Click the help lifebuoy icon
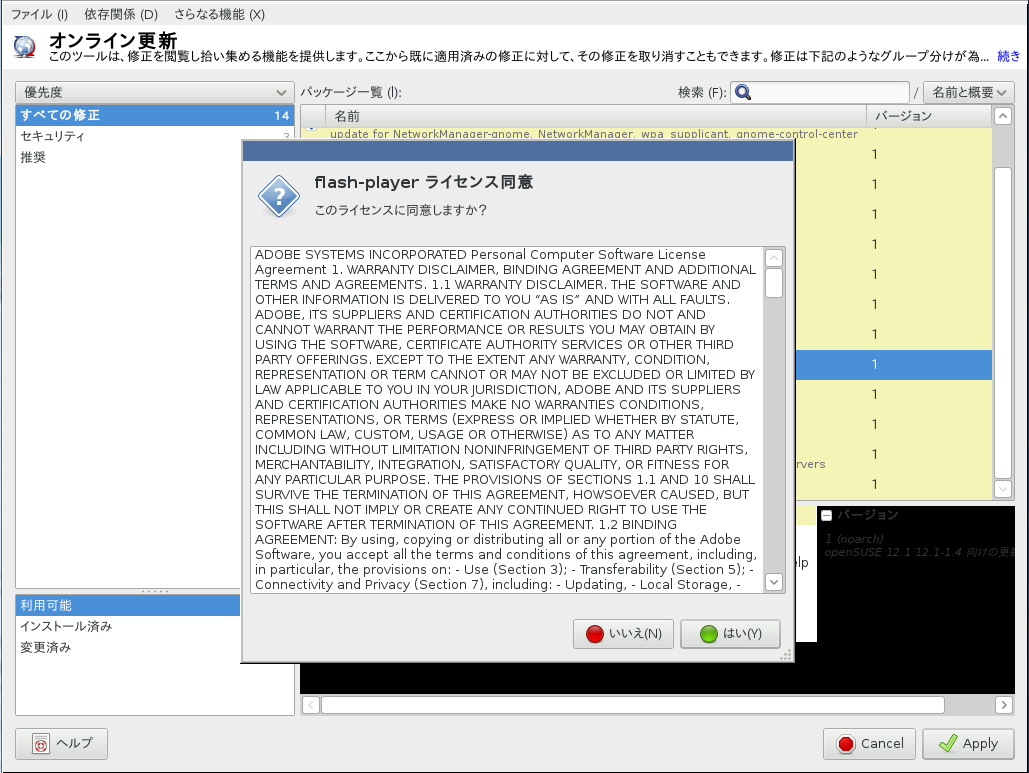This screenshot has height=773, width=1029. [x=41, y=744]
